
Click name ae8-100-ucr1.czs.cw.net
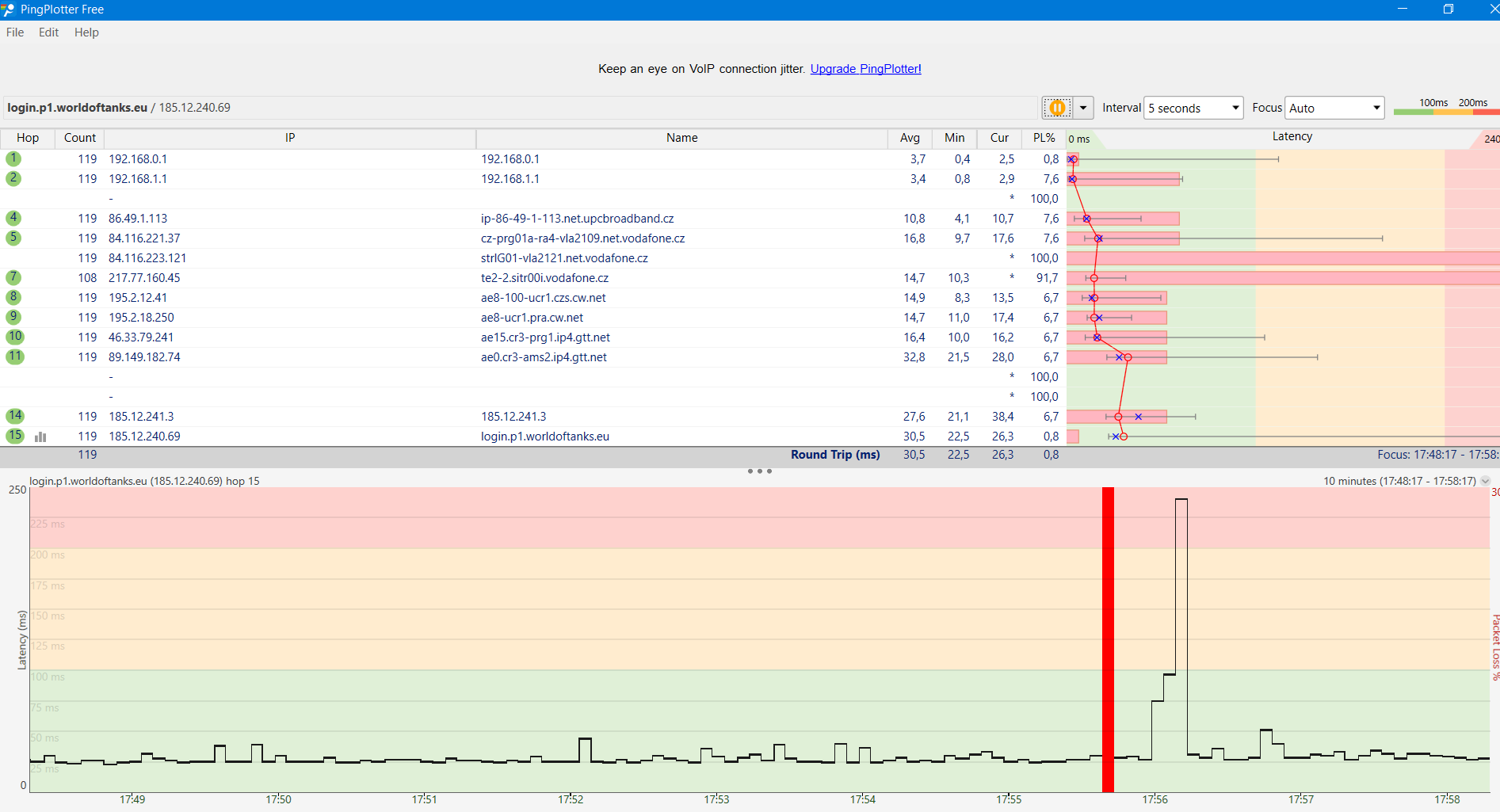[544, 298]
